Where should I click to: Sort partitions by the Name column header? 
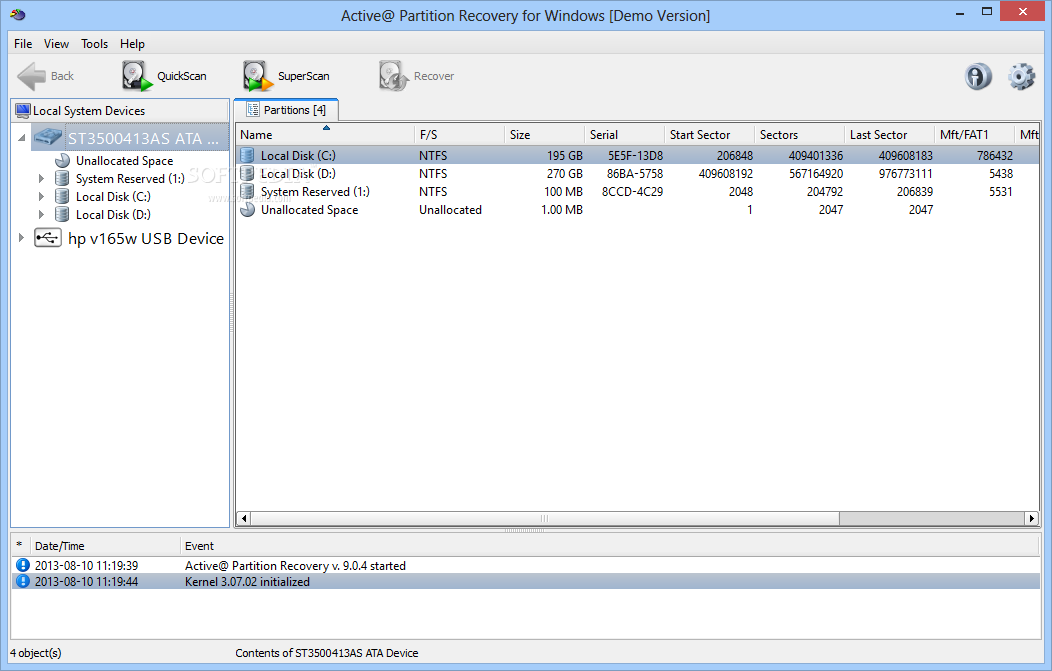pyautogui.click(x=325, y=134)
